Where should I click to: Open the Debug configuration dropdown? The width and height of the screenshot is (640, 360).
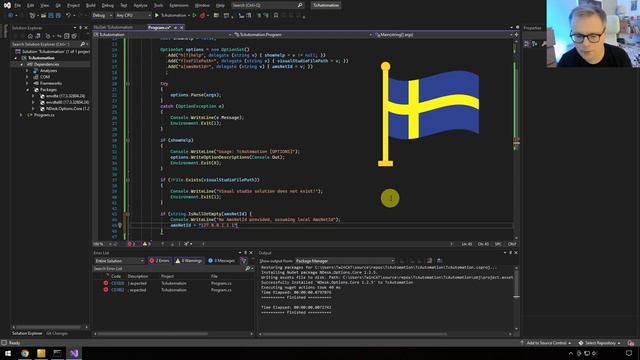[102, 15]
